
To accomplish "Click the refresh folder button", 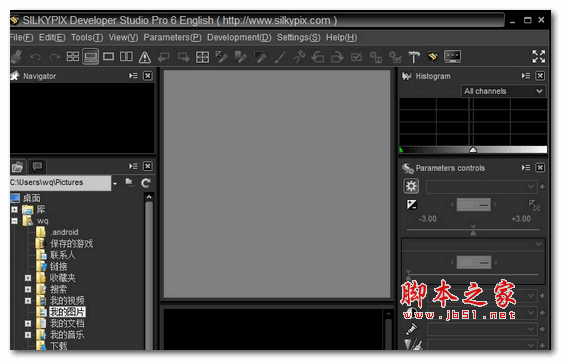I will click(146, 183).
